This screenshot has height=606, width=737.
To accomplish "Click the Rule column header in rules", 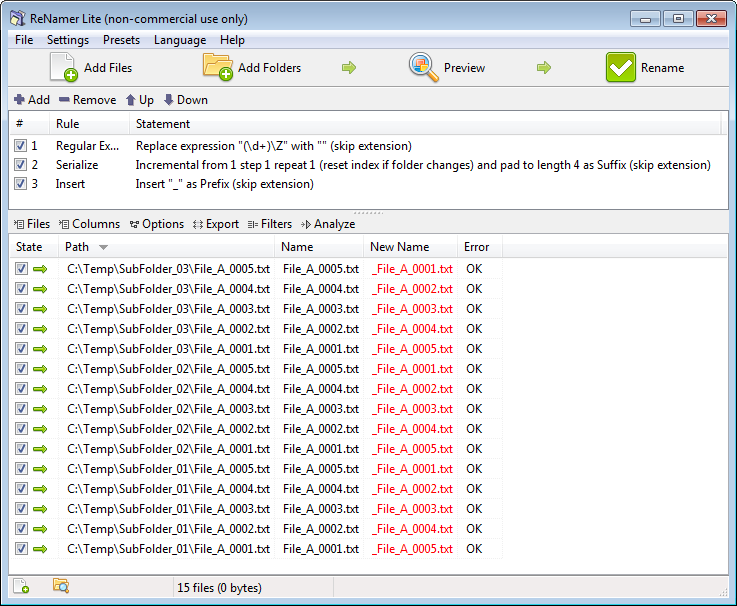I will [89, 124].
